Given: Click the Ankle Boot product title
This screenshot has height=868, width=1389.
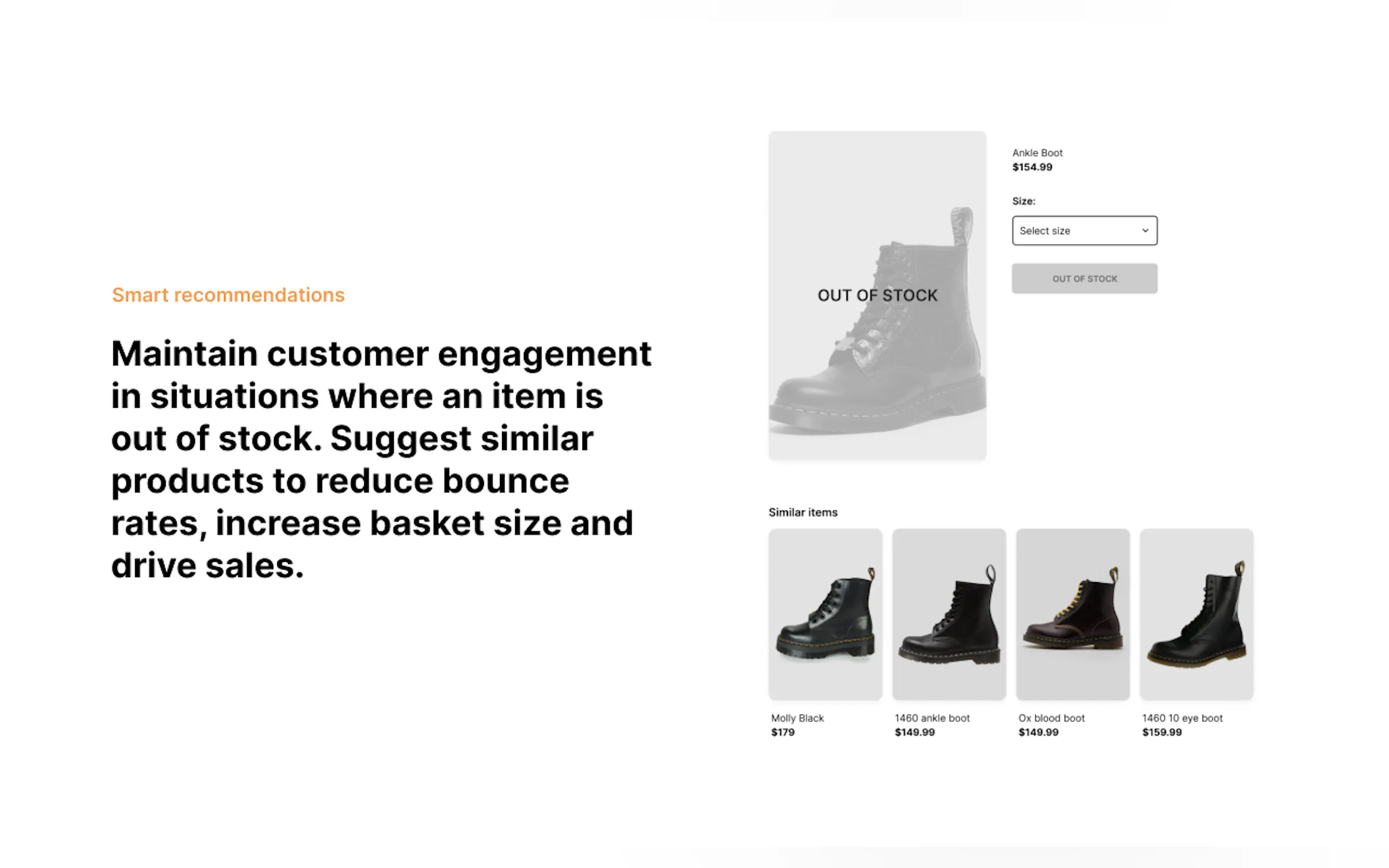Looking at the screenshot, I should [1037, 153].
